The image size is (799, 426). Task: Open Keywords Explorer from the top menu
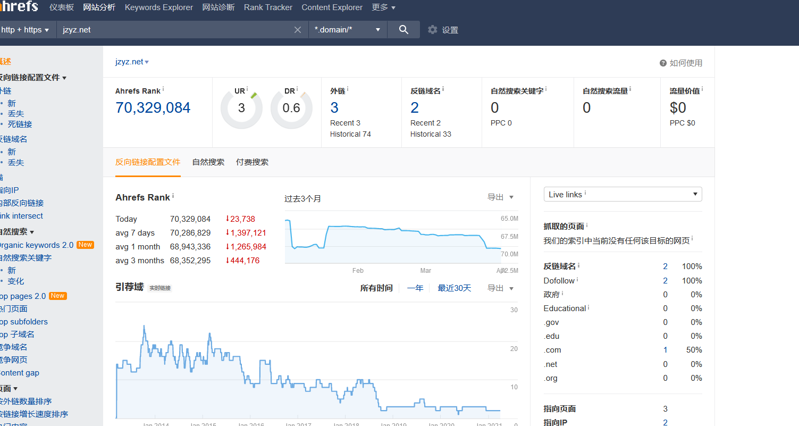pos(158,7)
